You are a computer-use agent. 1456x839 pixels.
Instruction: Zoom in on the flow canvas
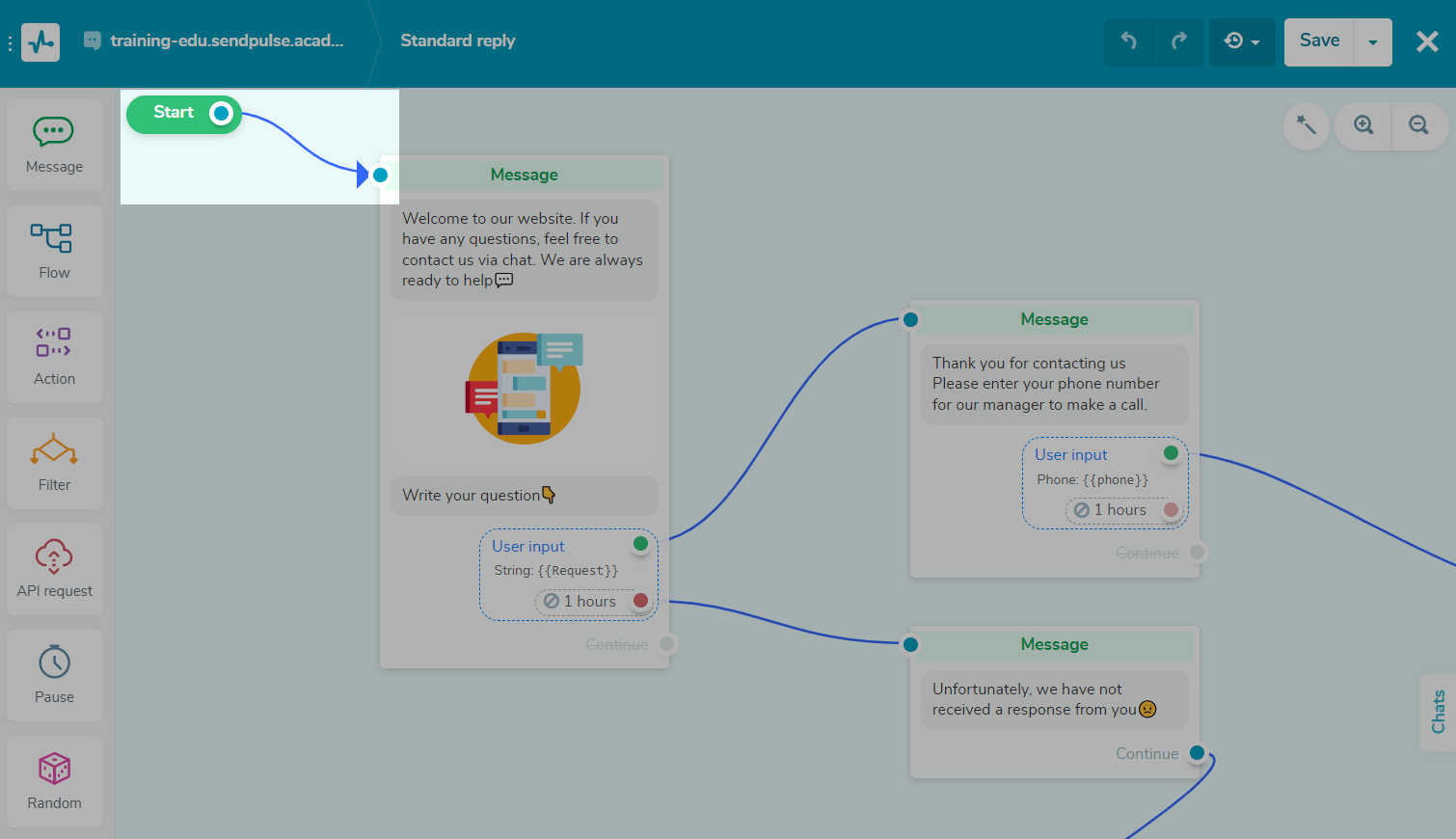[x=1362, y=126]
